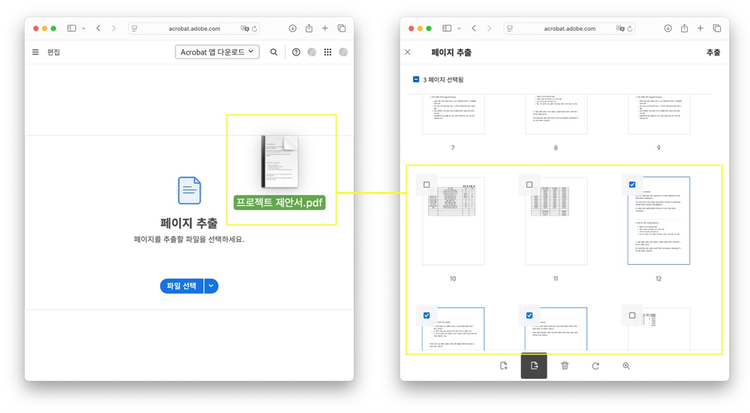The width and height of the screenshot is (750, 413).
Task: Click the 파일 선택 button
Action: point(181,286)
